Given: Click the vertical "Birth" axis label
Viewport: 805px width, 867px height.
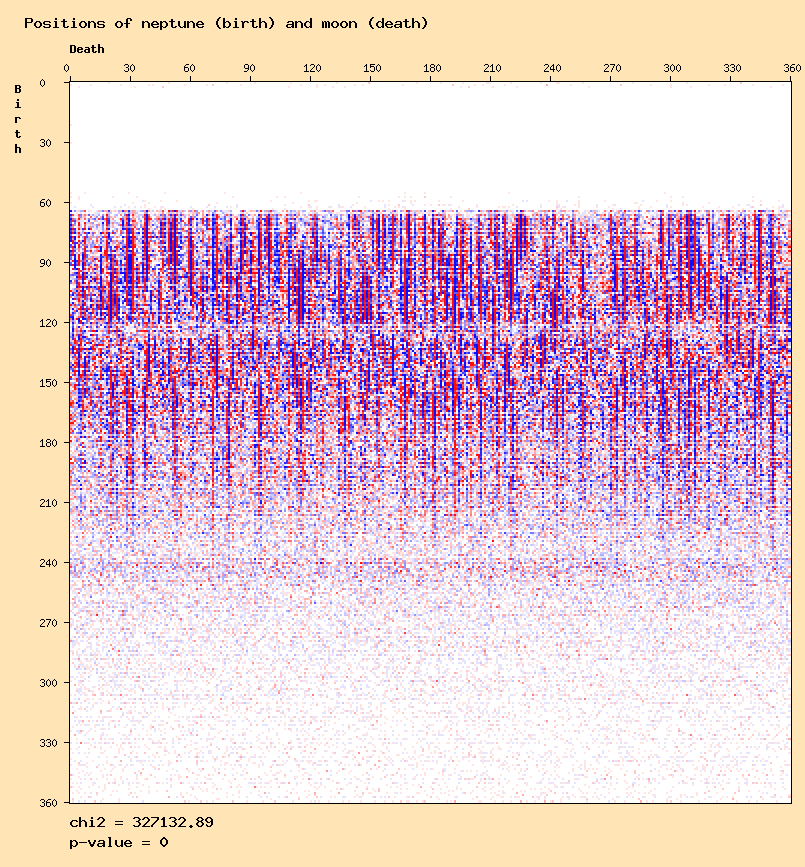Looking at the screenshot, I should point(18,119).
